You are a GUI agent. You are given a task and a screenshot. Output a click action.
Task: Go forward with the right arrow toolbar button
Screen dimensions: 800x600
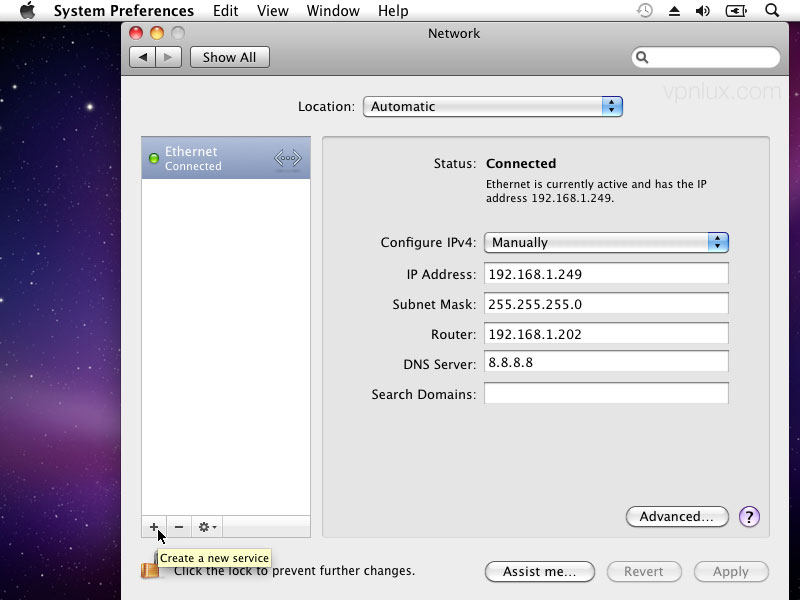point(168,57)
